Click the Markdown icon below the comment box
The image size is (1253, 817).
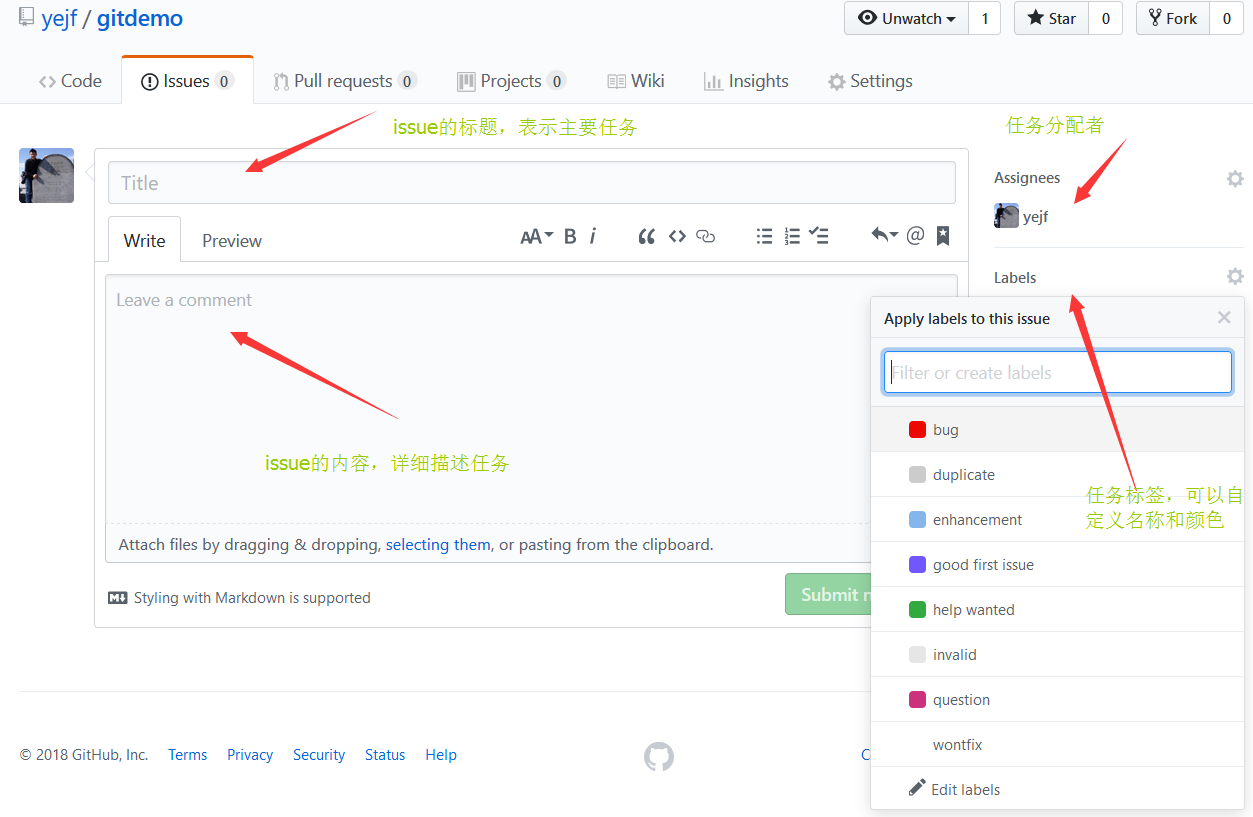tap(118, 598)
